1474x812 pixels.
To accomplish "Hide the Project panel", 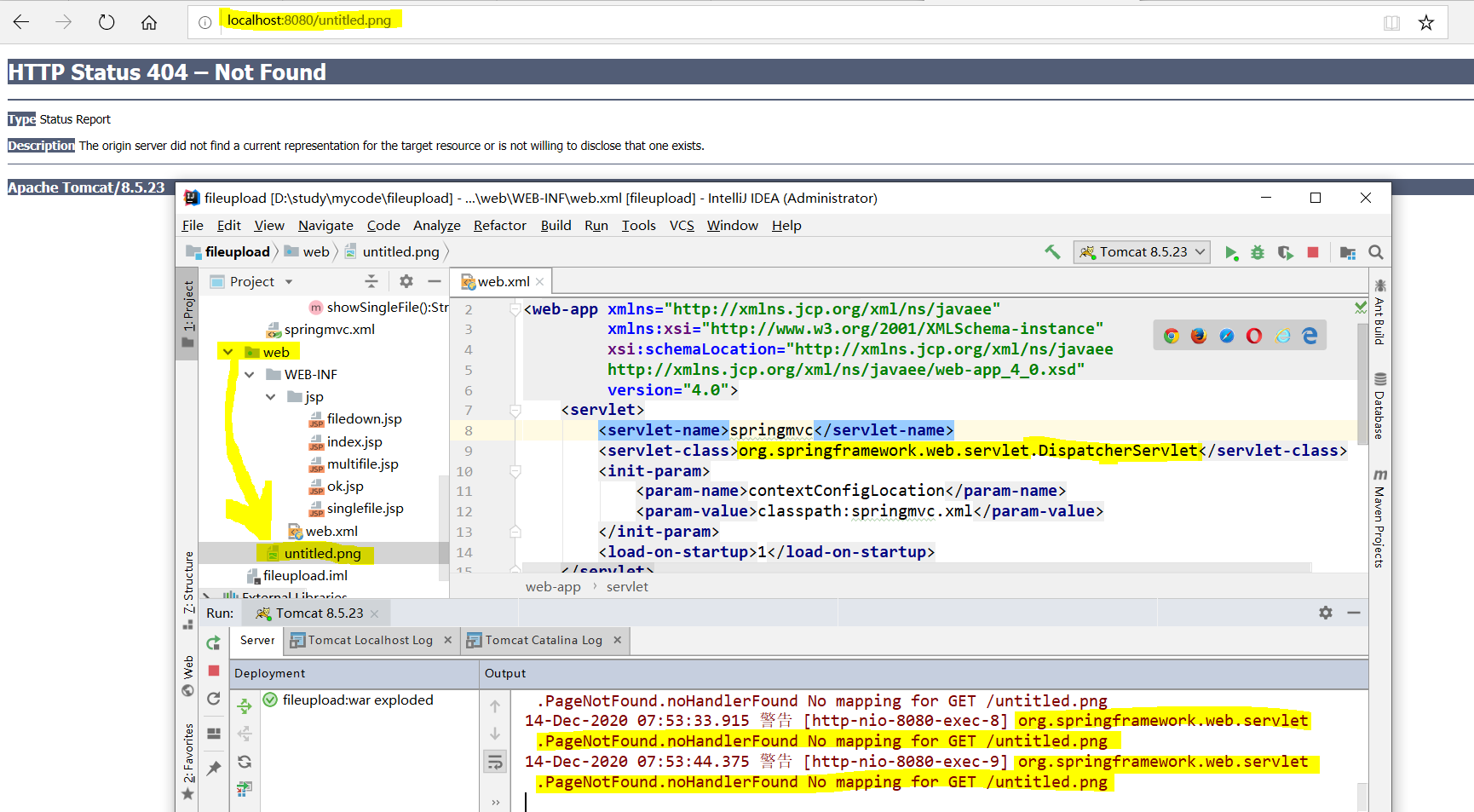I will click(x=435, y=281).
